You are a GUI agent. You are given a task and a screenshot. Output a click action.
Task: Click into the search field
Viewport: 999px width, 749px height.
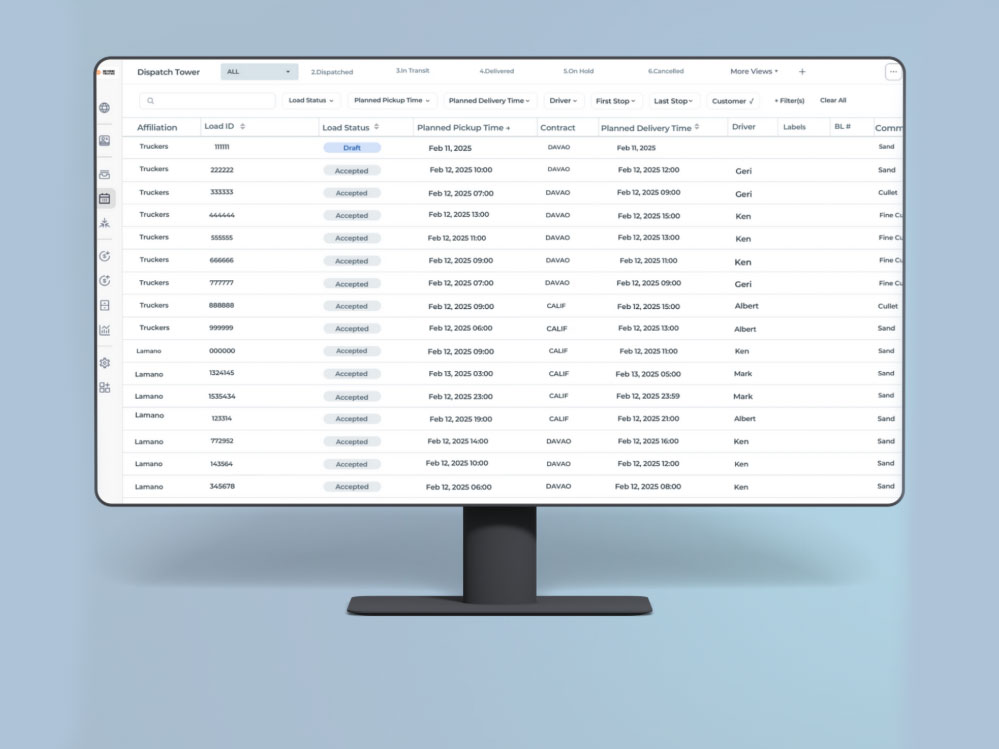tap(208, 101)
